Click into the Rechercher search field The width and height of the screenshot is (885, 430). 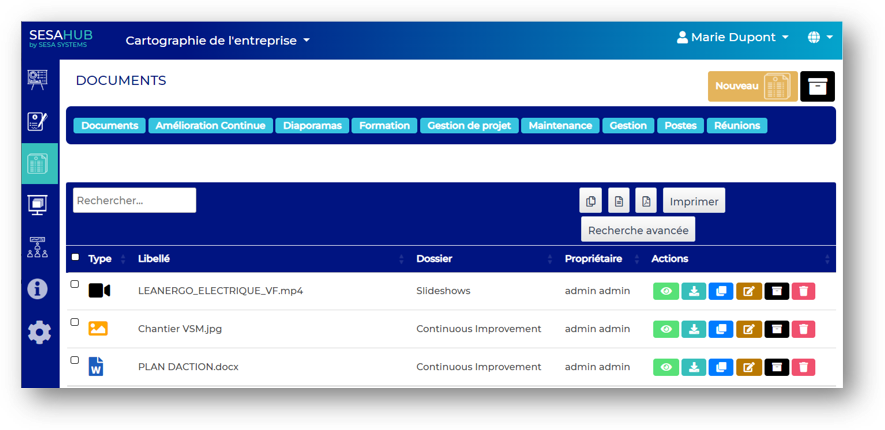(134, 200)
